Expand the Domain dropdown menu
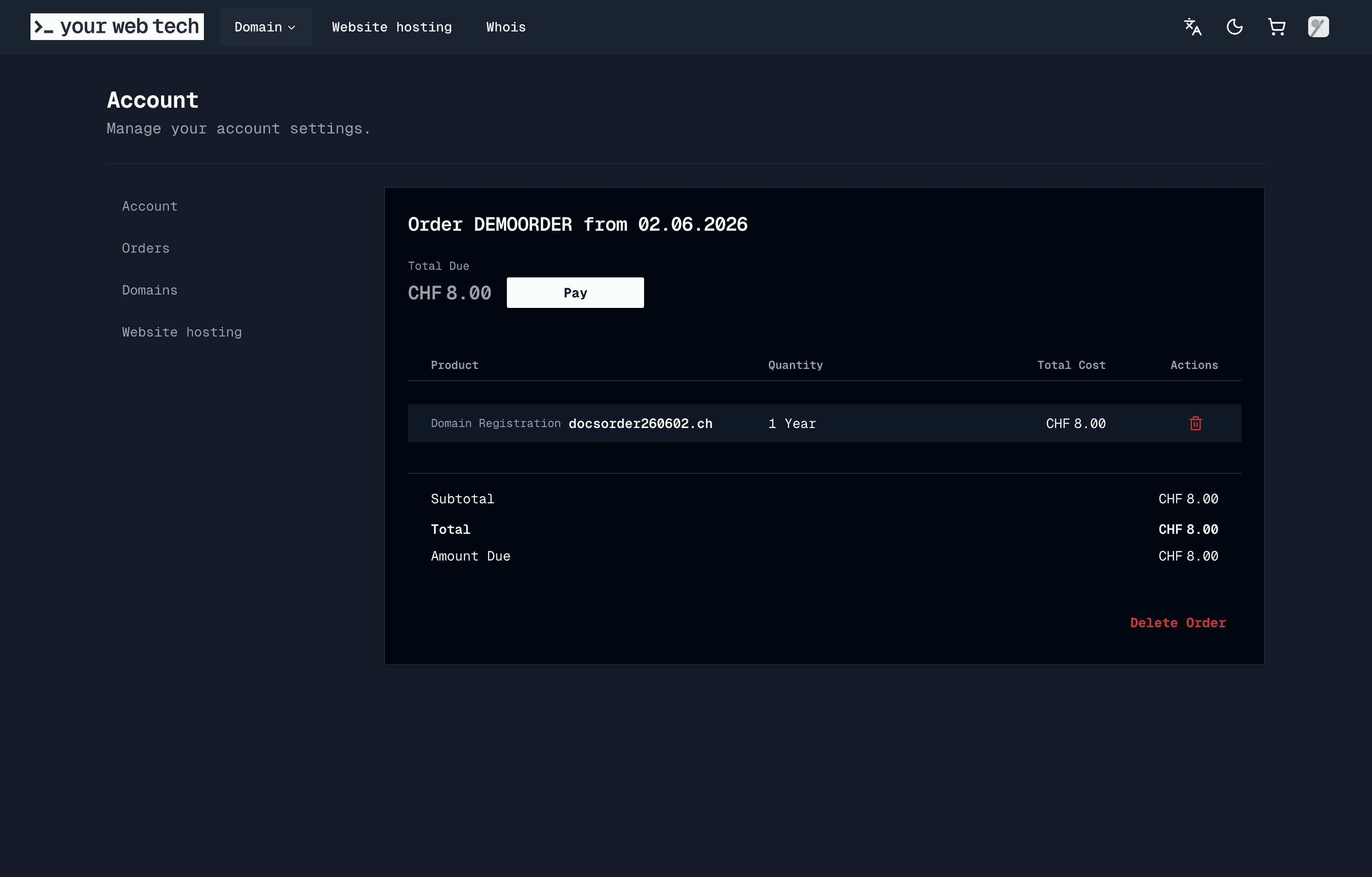Screen dimensions: 1372x877 coord(265,27)
